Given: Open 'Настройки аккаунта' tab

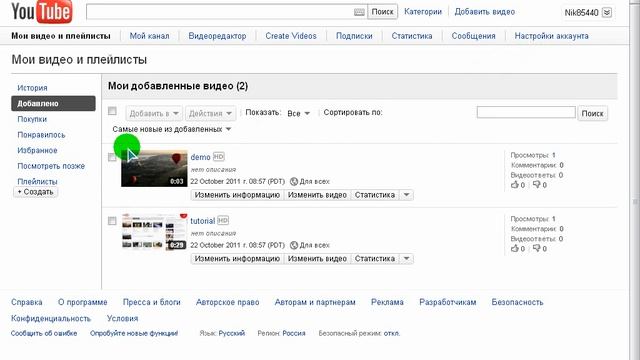Looking at the screenshot, I should click(x=551, y=36).
